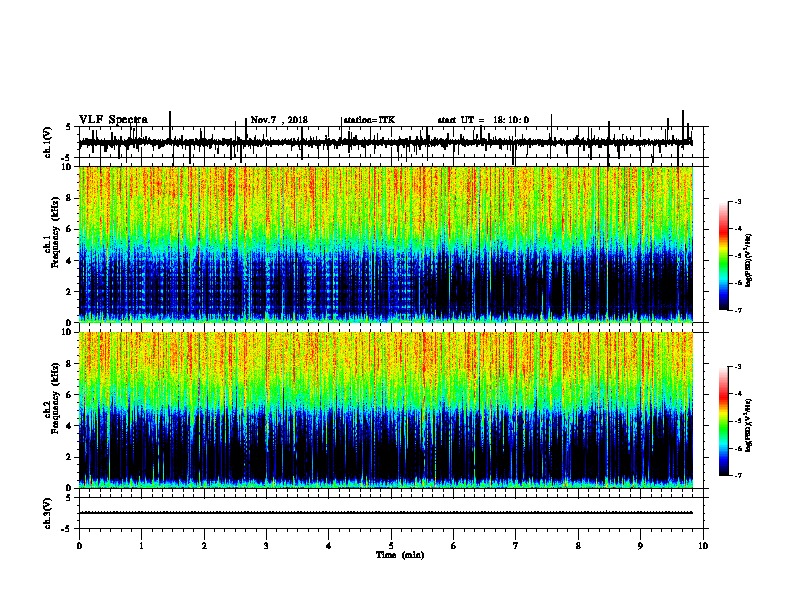Click the "8" kHz tick on ch.1 frequency axis

[x=69, y=198]
